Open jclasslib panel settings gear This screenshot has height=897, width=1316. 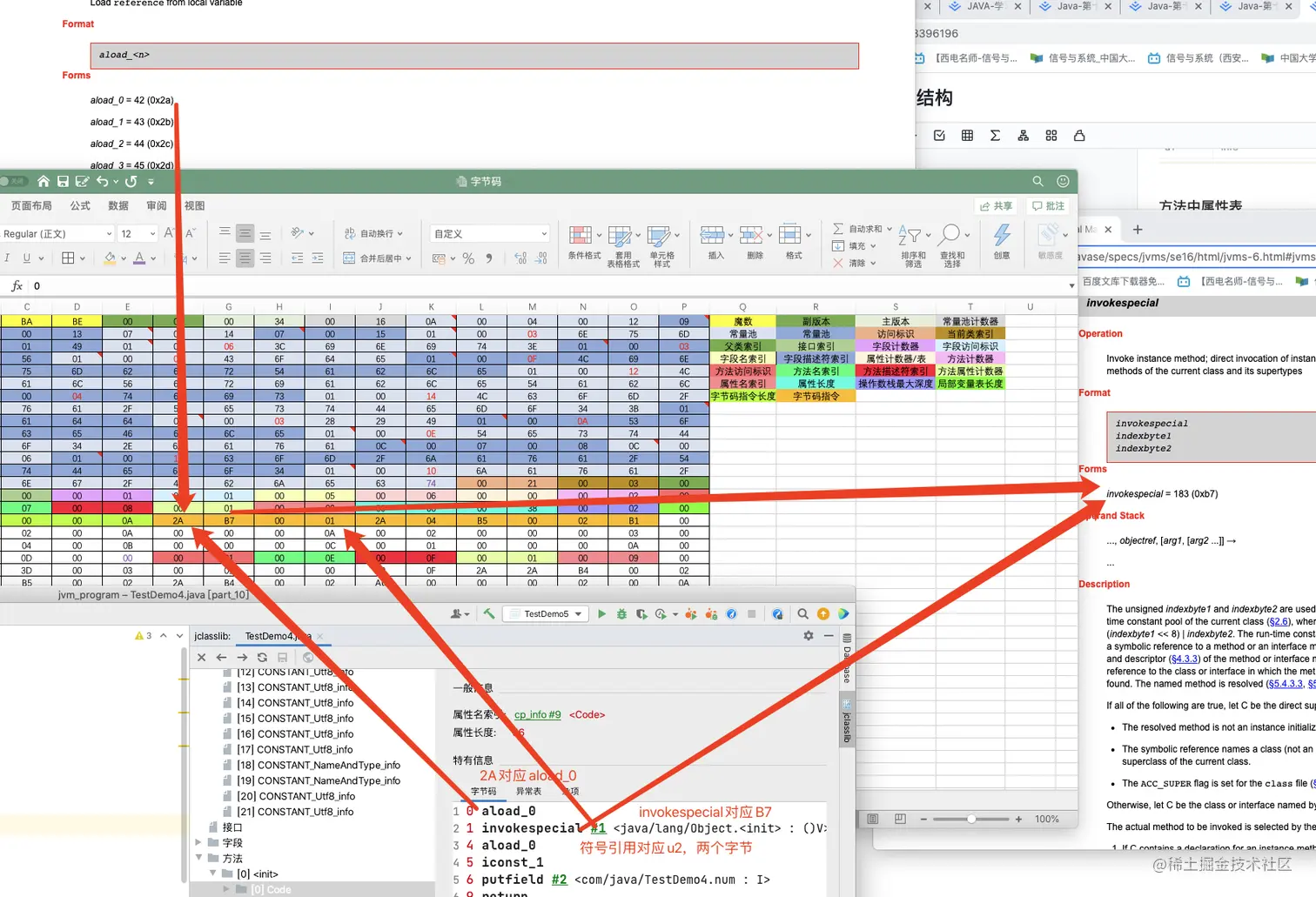(x=809, y=636)
